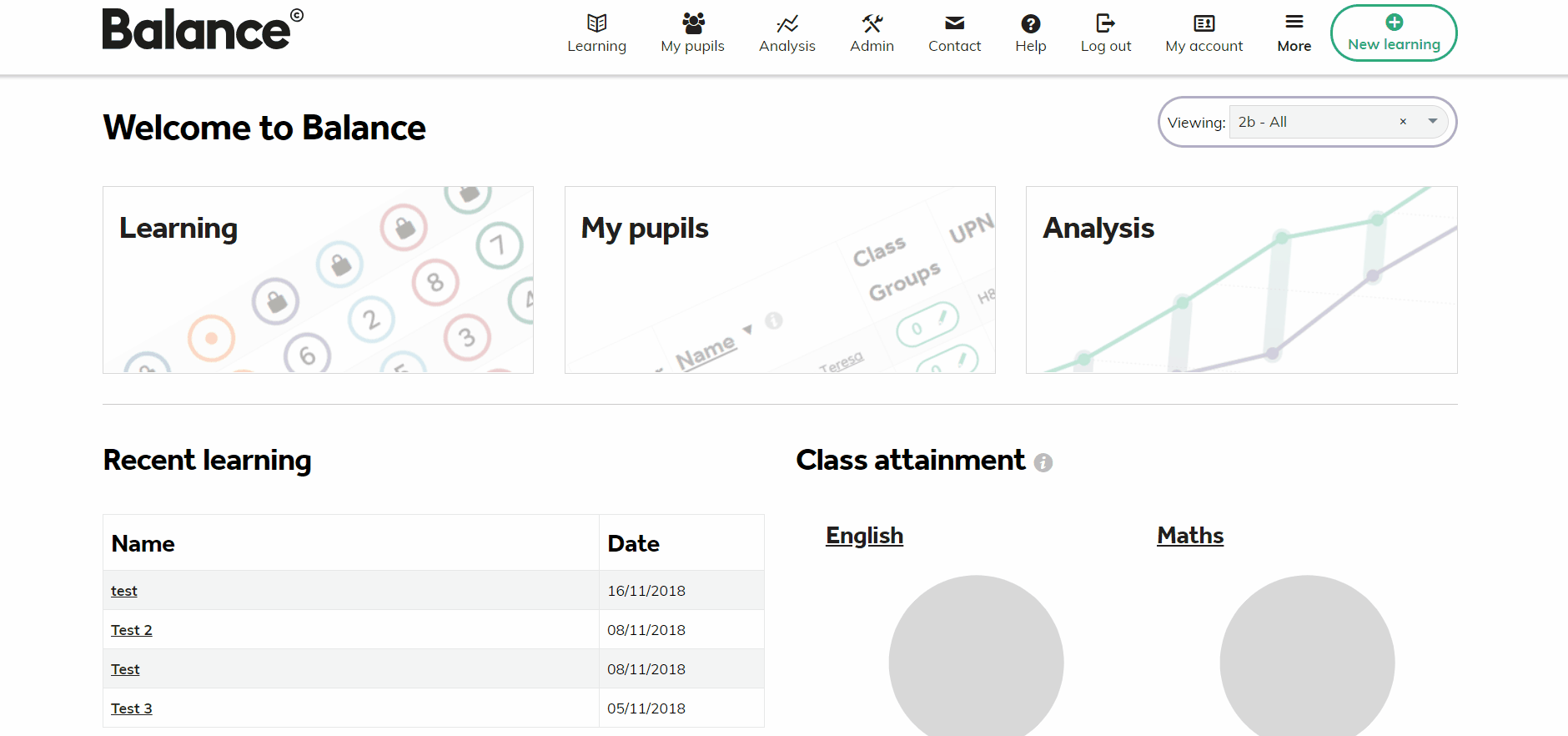
Task: Click the New learning button
Action: tap(1394, 33)
